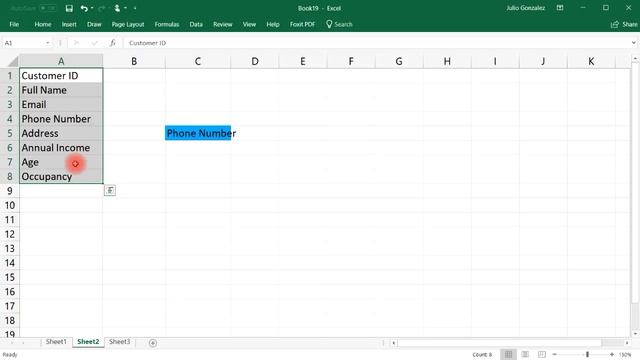Open Customize Quick Access Toolbar dropdown
This screenshot has height=360, width=640.
pos(135,8)
